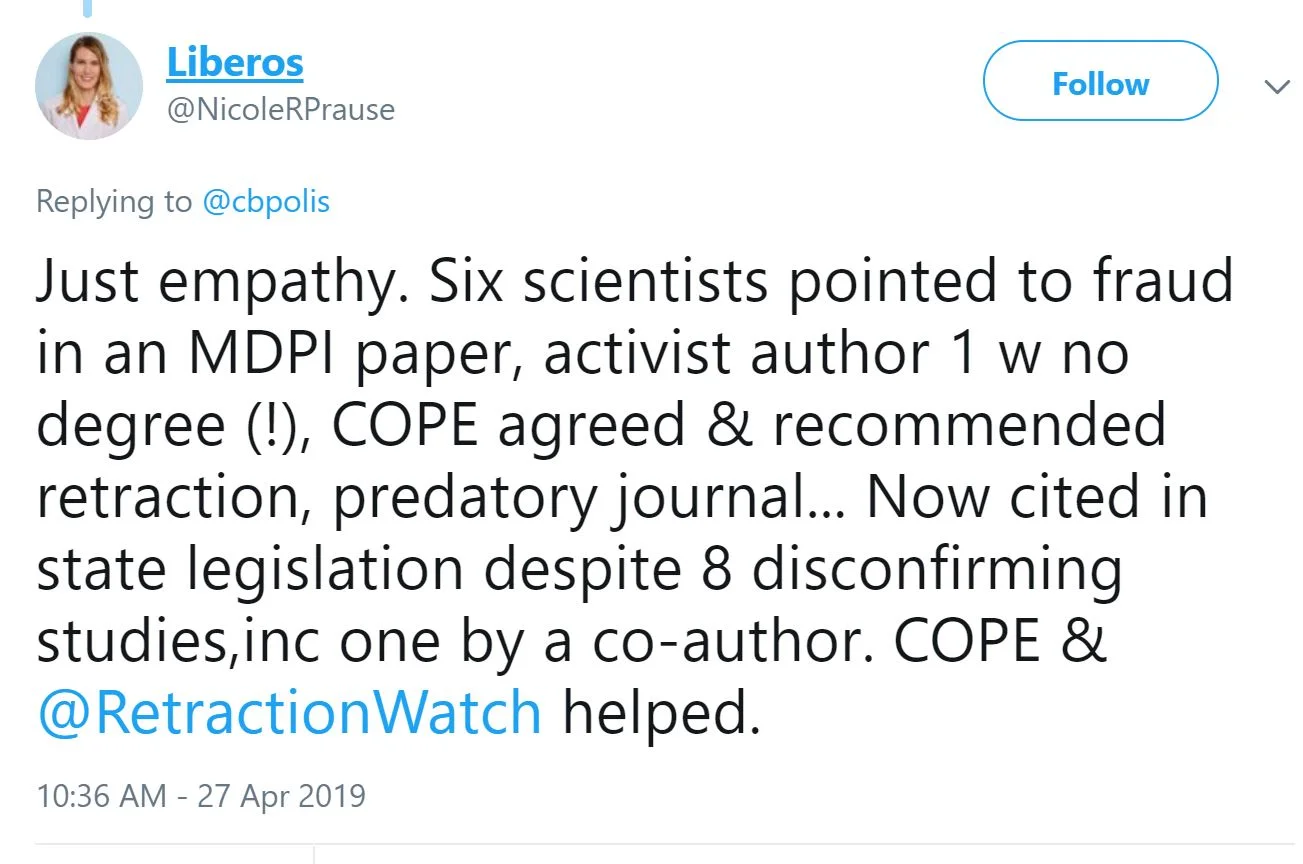
Task: Click the profile avatar photo
Action: pos(89,85)
